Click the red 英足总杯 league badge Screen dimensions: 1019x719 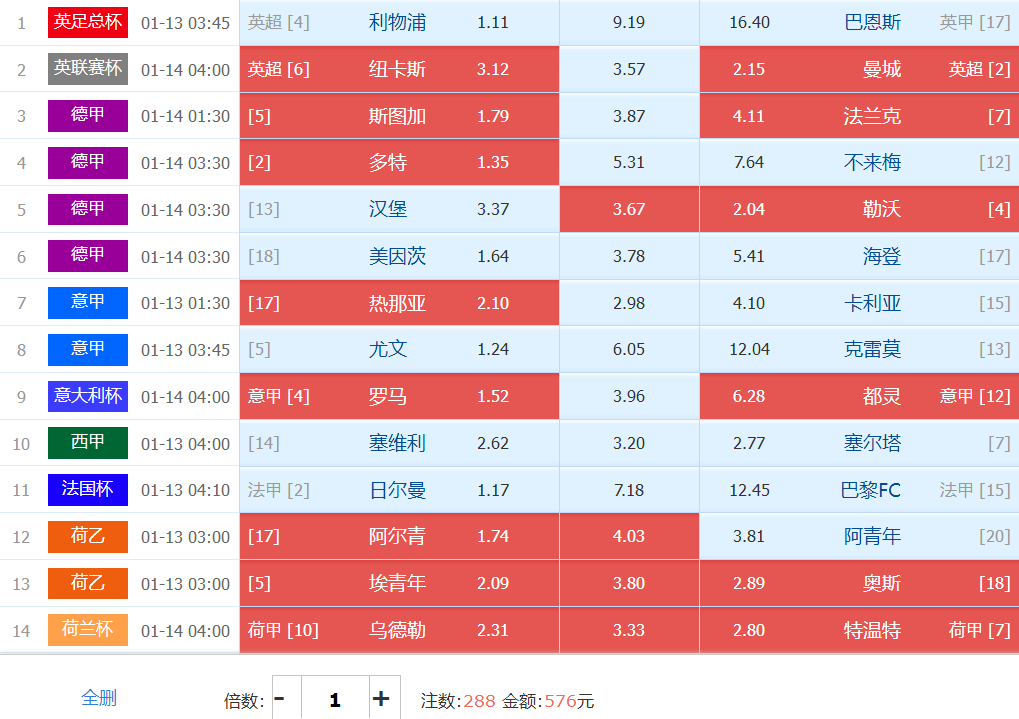[88, 22]
